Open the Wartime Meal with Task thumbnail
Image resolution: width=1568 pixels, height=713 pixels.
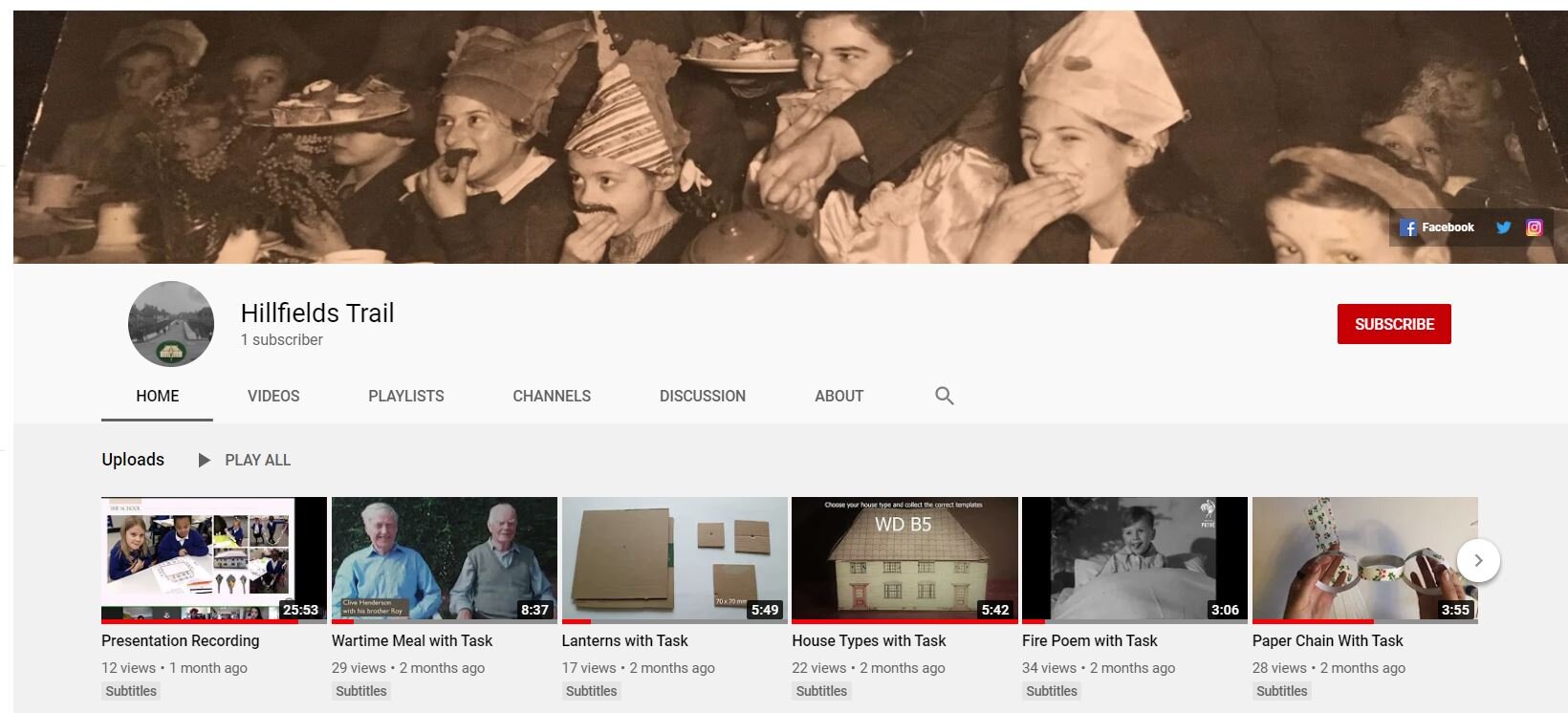[445, 560]
